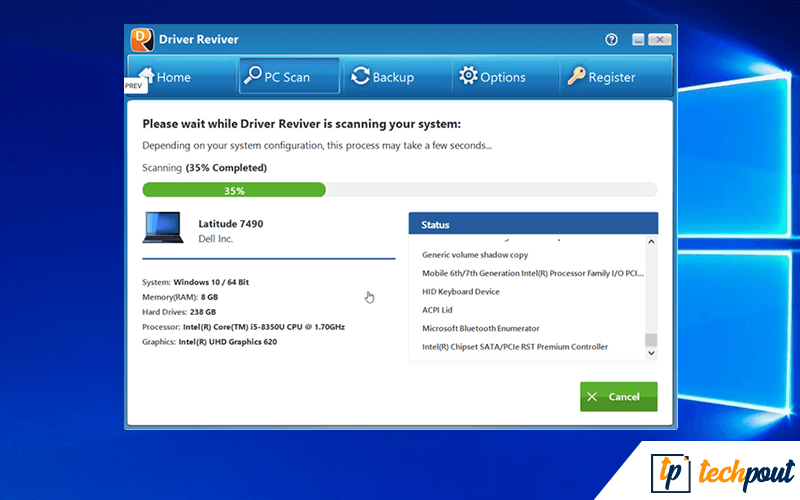
Task: Click the PREV label button
Action: click(134, 87)
